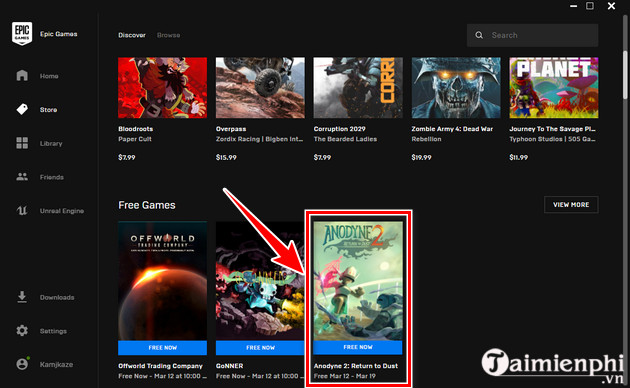Click the Downloads sidebar label
630x388 pixels.
(57, 298)
